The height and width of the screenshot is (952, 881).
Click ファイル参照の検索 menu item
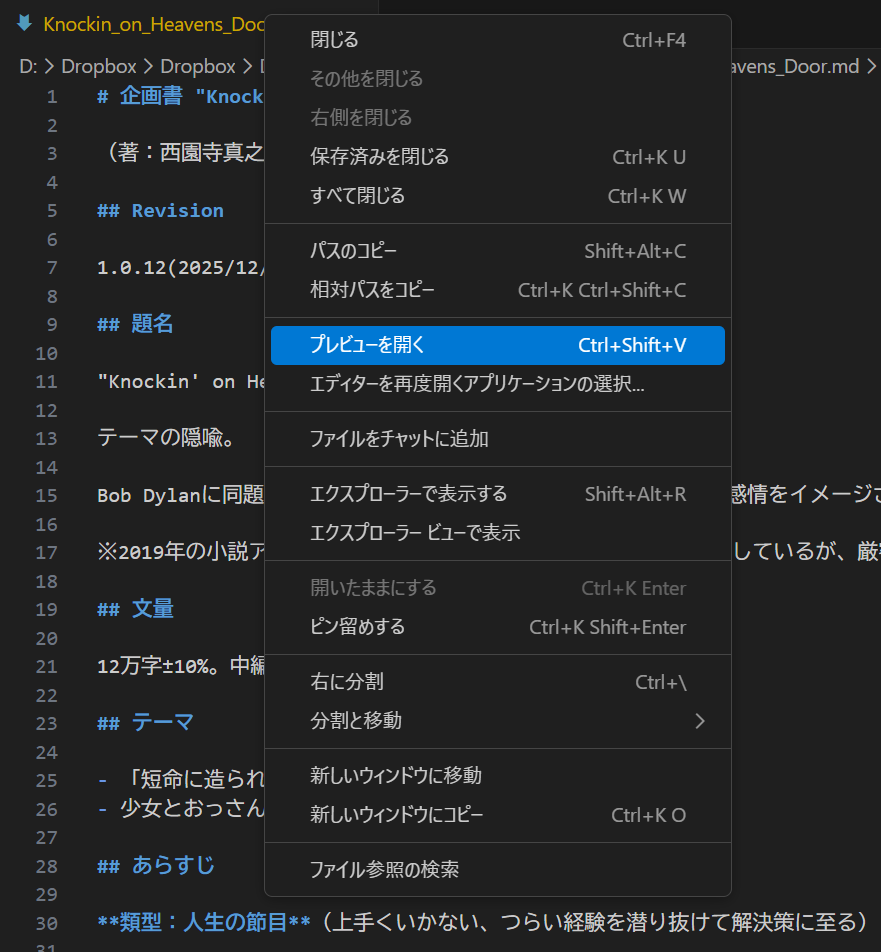pos(385,870)
